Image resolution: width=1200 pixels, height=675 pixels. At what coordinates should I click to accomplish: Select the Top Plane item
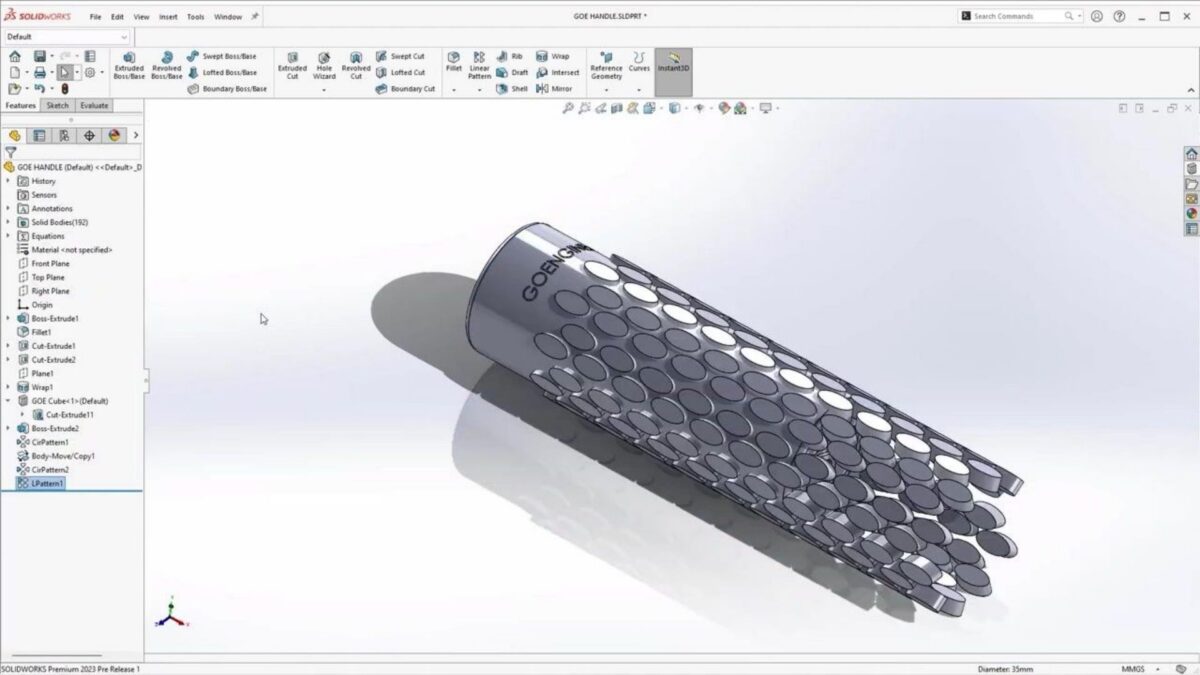(x=41, y=277)
